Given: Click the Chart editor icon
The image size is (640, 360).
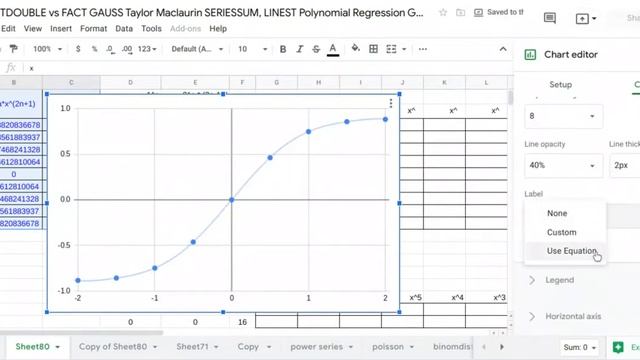Looking at the screenshot, I should click(x=530, y=55).
